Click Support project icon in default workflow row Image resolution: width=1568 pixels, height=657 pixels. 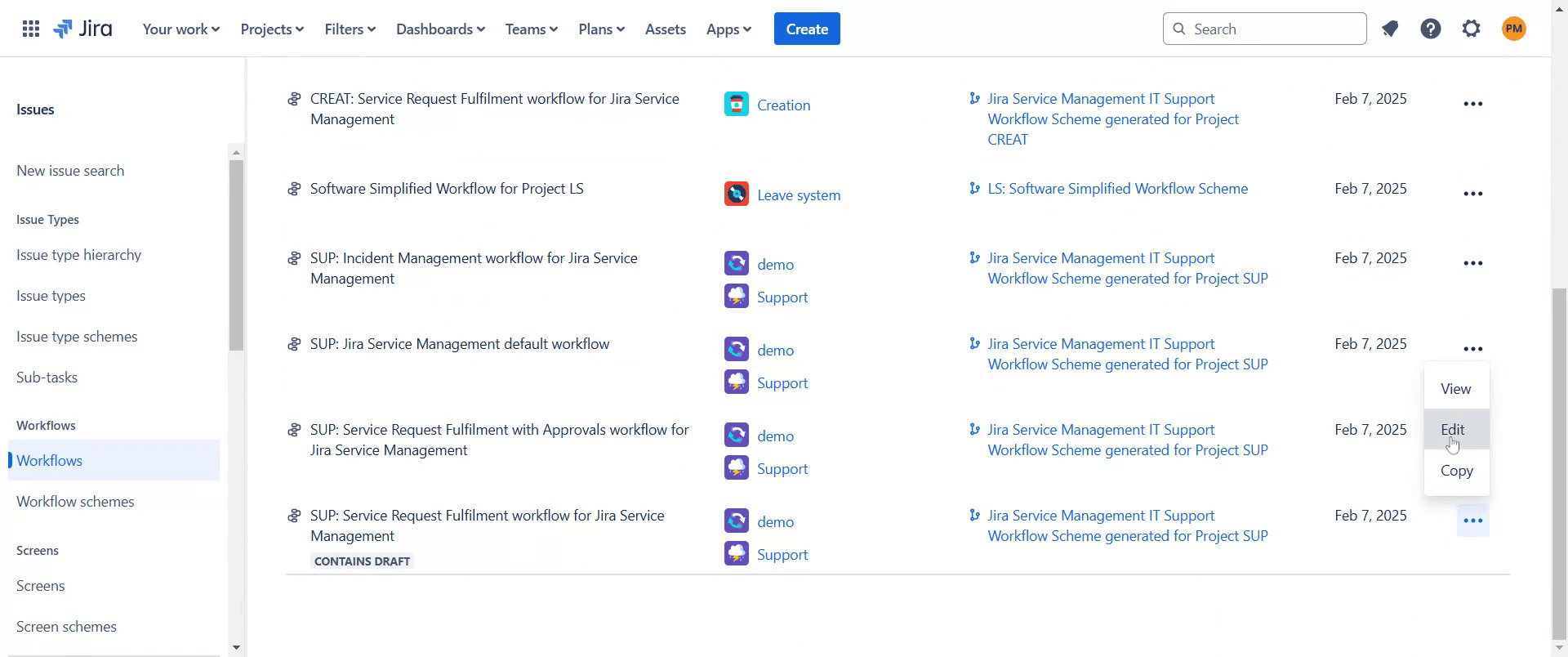[x=737, y=382]
